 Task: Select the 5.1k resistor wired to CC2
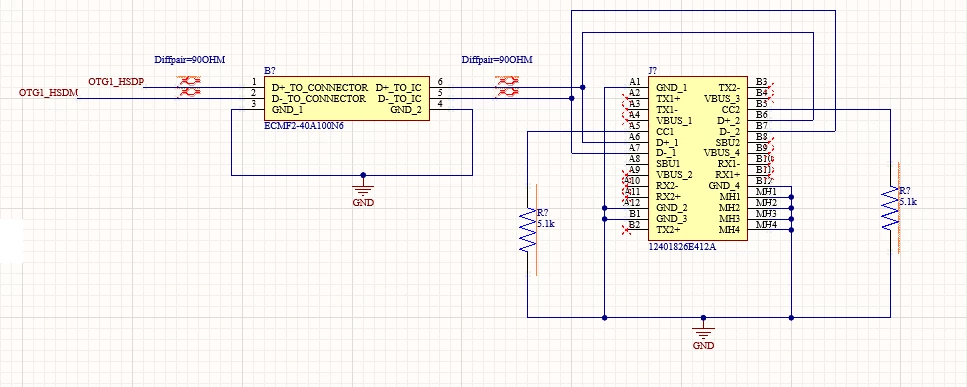tap(891, 208)
